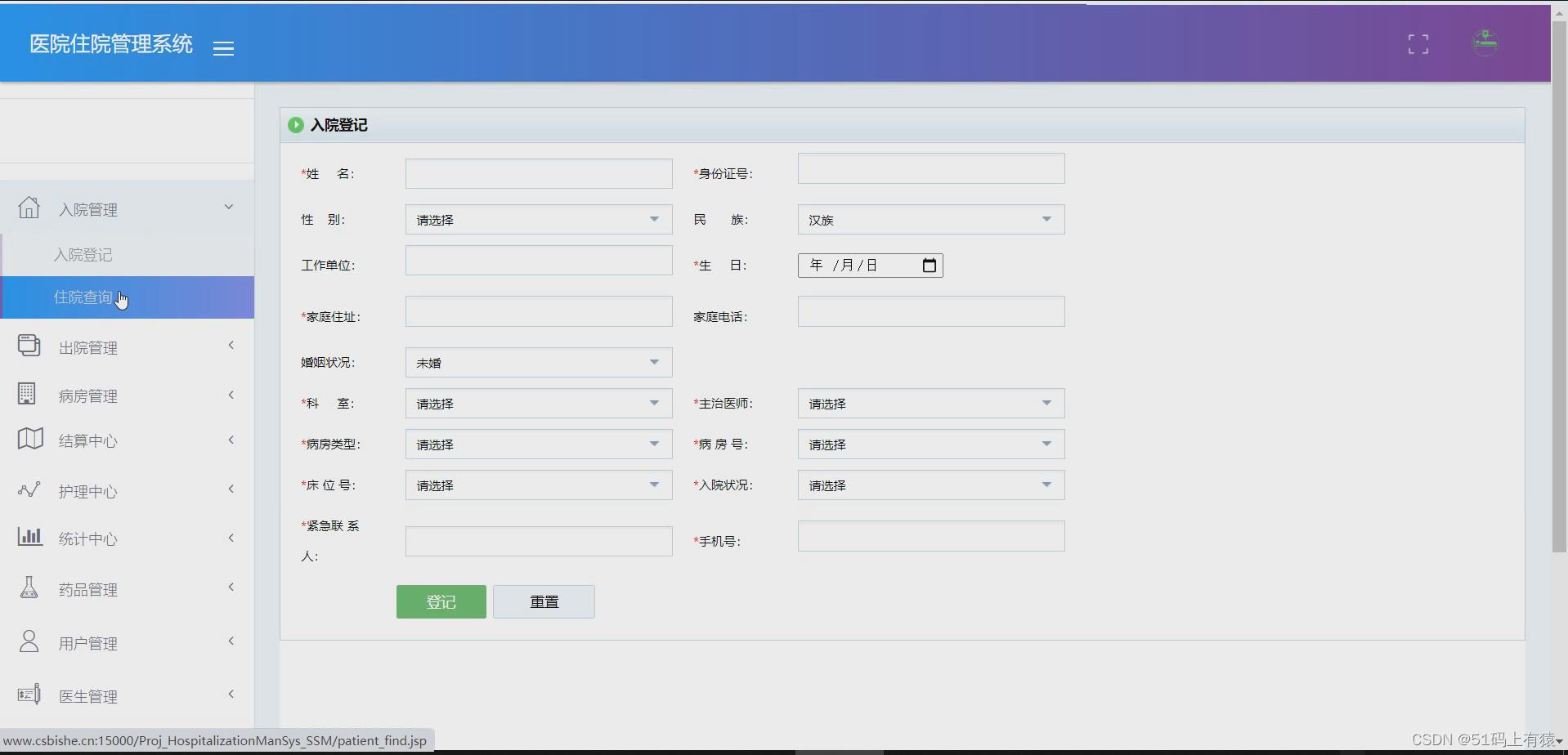Screen dimensions: 1568x755
Task: Expand the 出院管理 menu chevron
Action: click(x=231, y=345)
